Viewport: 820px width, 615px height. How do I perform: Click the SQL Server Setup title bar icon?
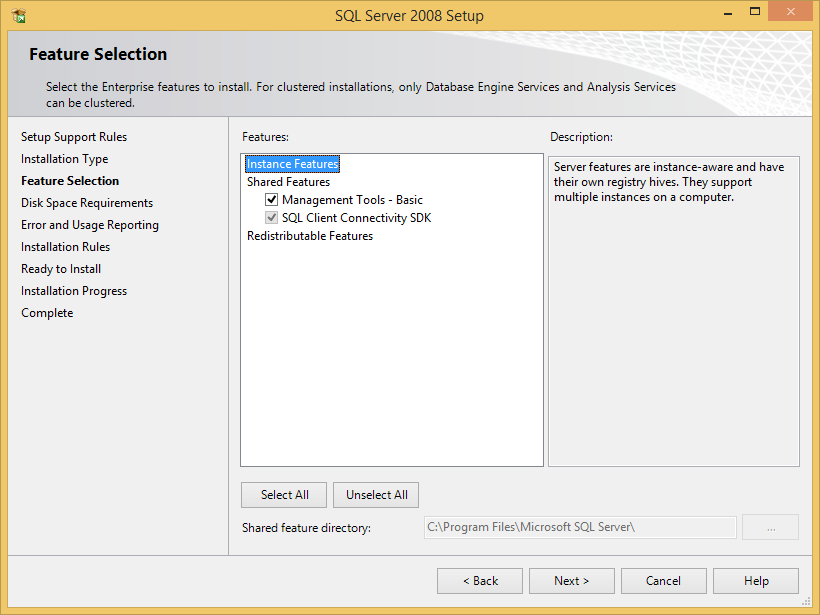[18, 16]
